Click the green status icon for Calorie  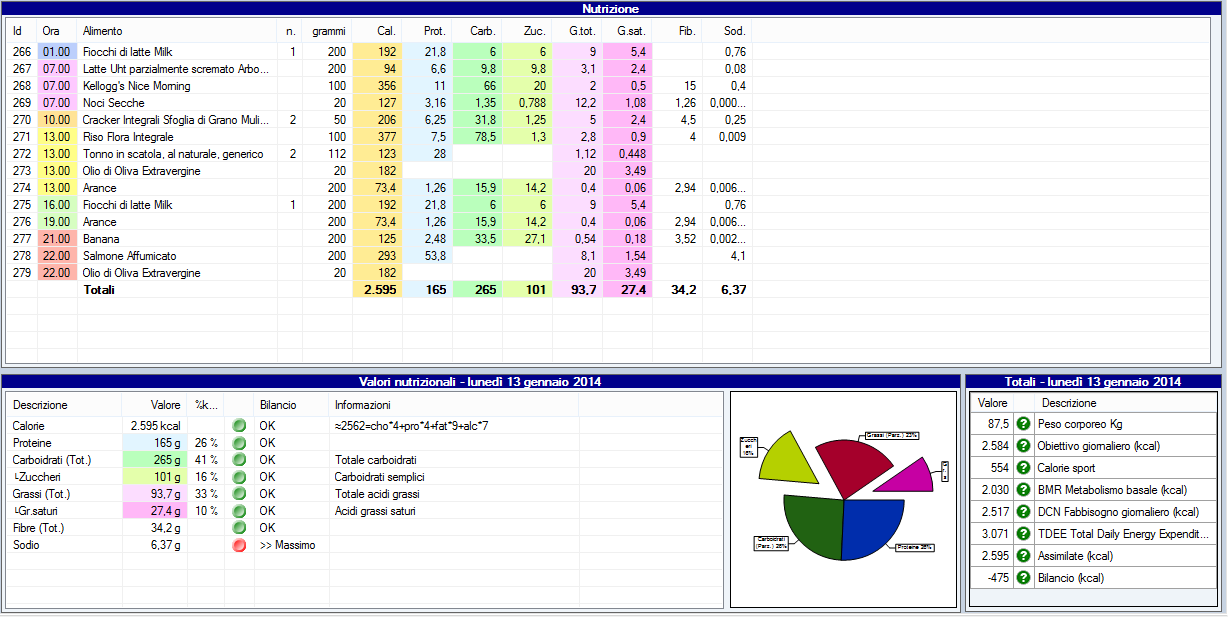coord(239,426)
